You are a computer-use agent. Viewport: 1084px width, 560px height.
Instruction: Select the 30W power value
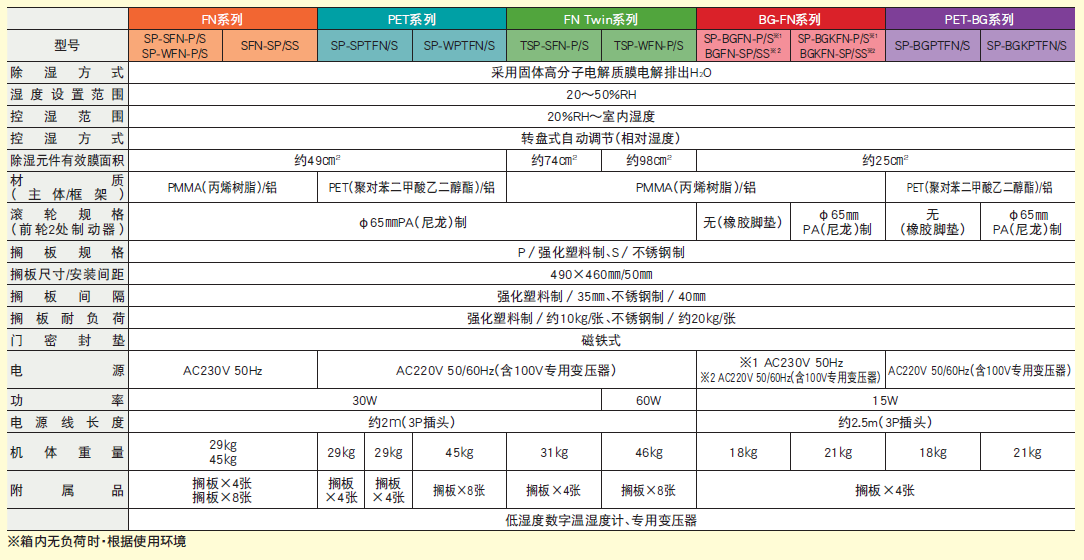[x=365, y=400]
